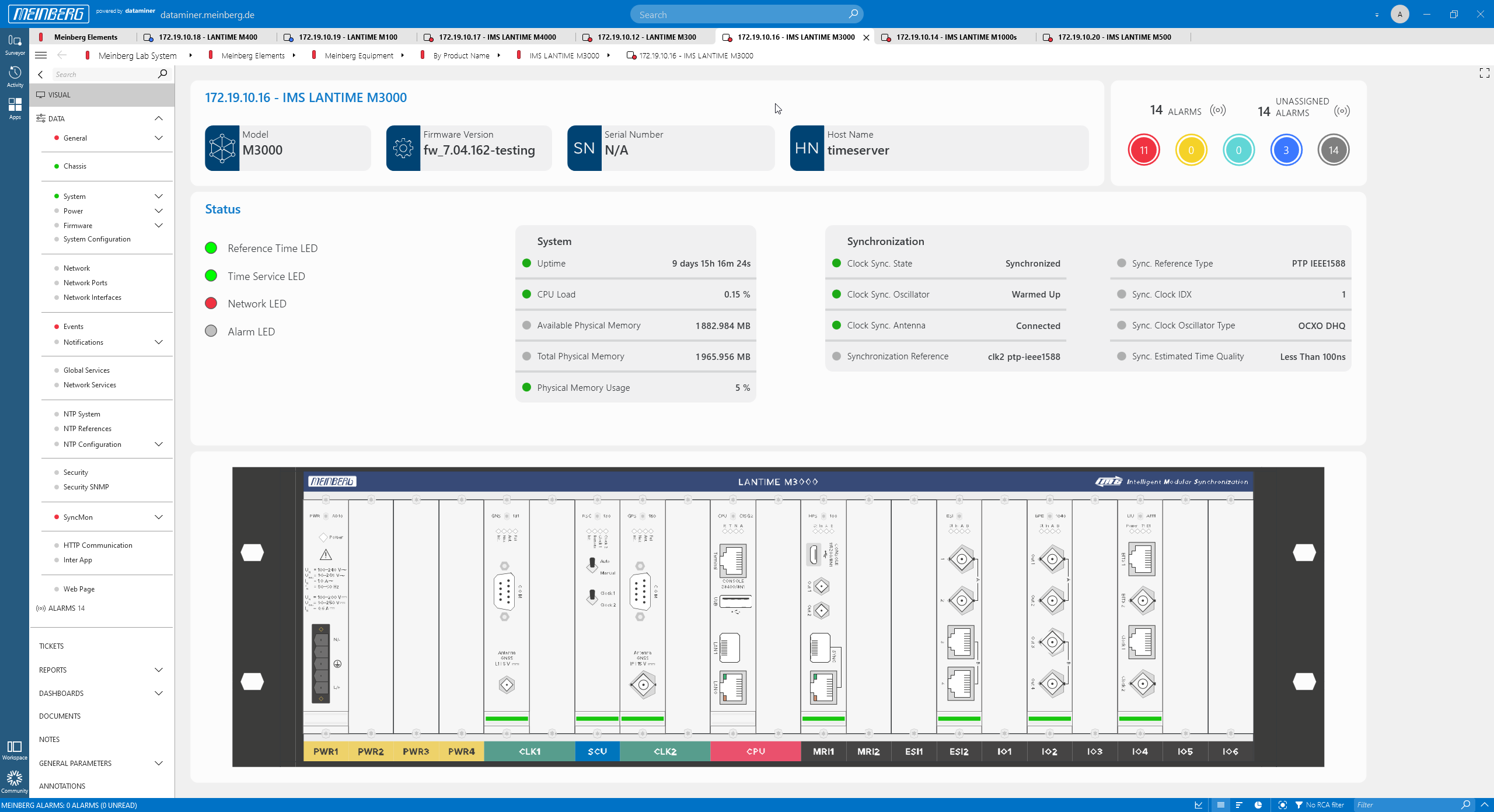Image resolution: width=1494 pixels, height=812 pixels.
Task: Open breadcrumb dropdown after Meinberg Lab System
Action: click(x=191, y=55)
